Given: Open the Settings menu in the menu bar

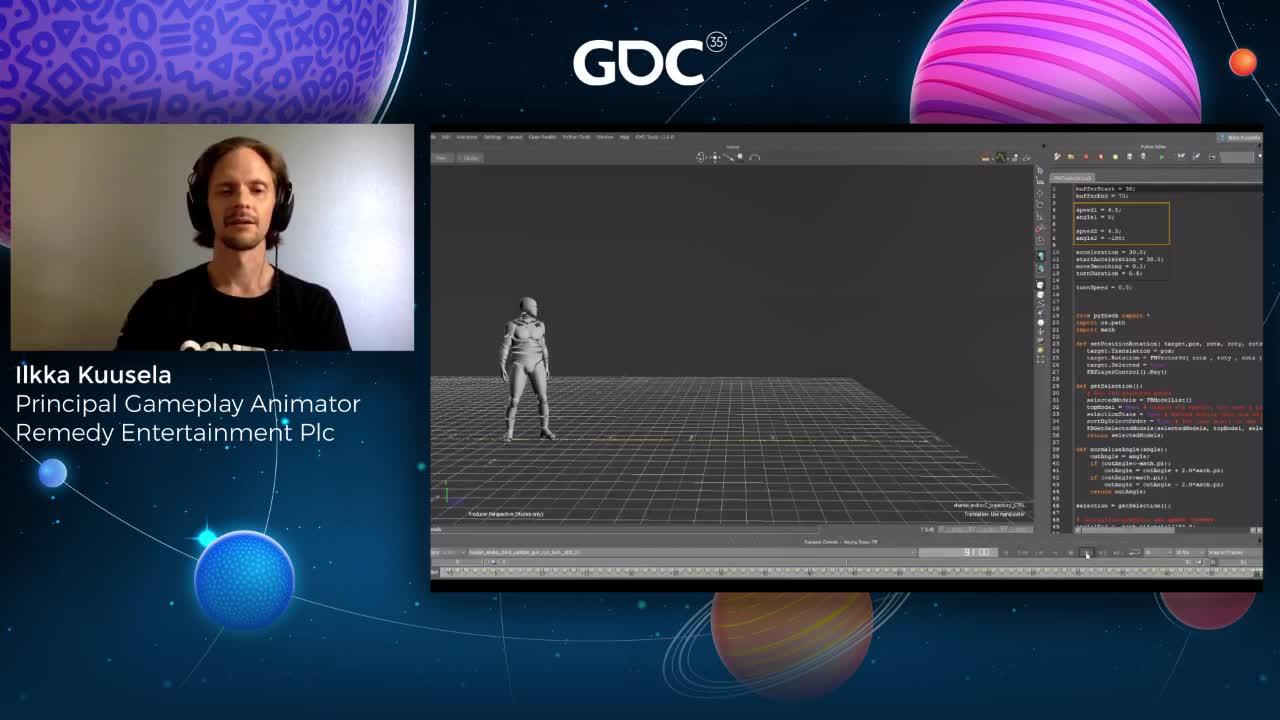Looking at the screenshot, I should click(x=492, y=136).
